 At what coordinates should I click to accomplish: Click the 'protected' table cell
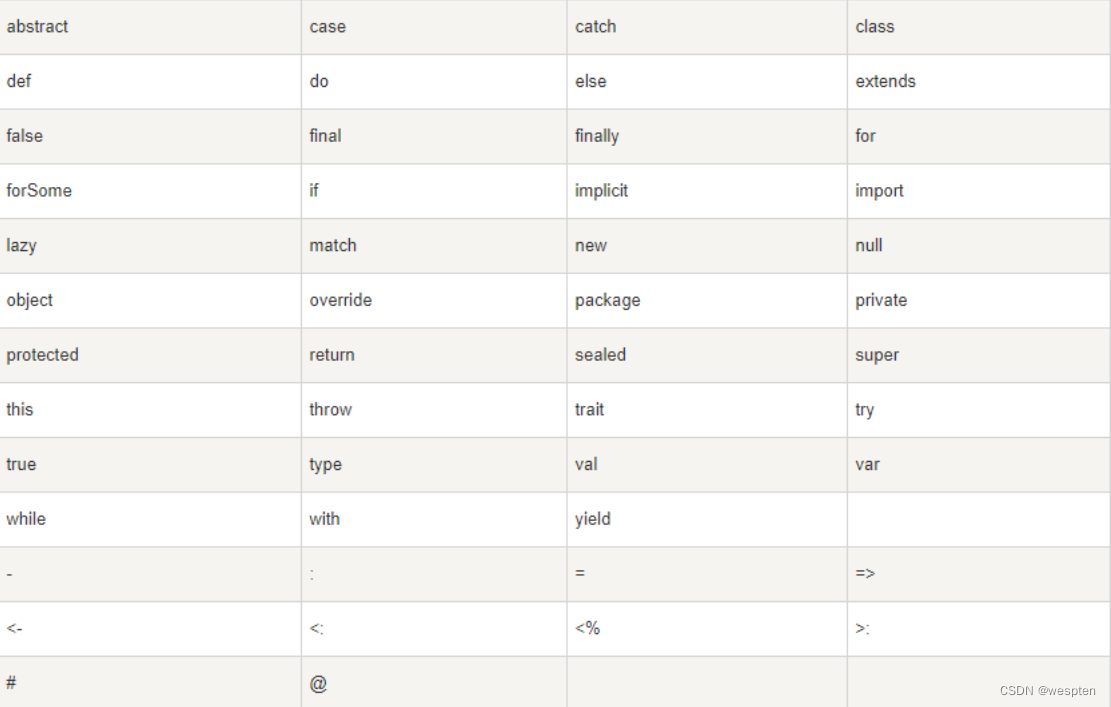[x=42, y=355]
